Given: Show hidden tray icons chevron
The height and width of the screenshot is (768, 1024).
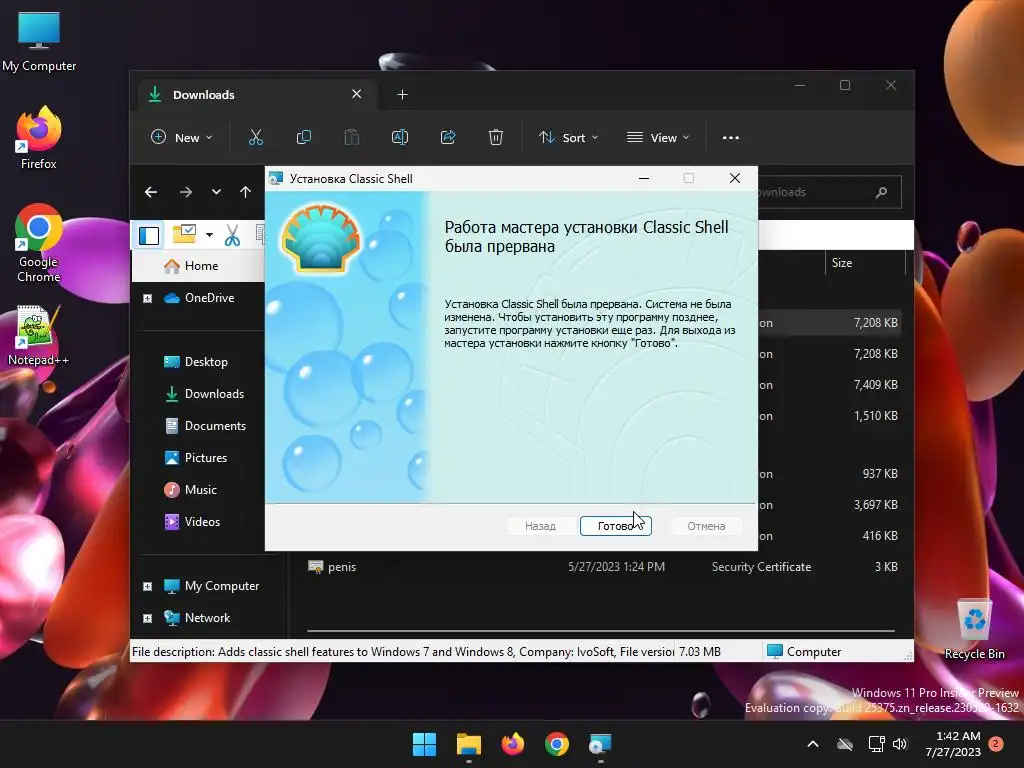Looking at the screenshot, I should click(813, 744).
